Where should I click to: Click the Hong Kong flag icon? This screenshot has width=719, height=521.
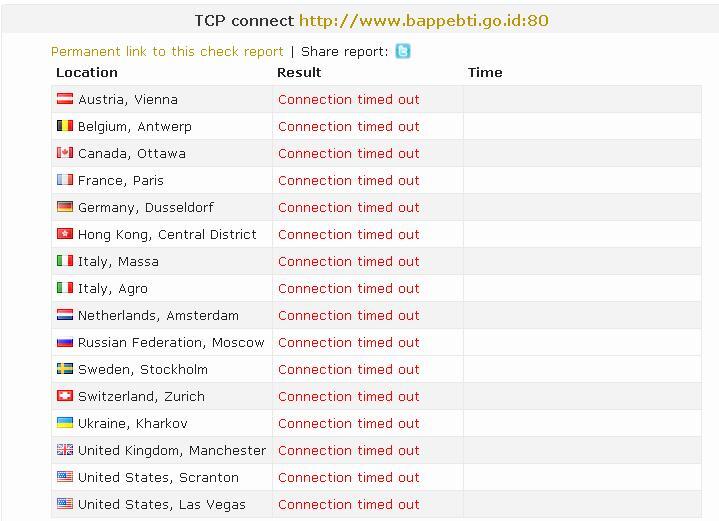[65, 234]
